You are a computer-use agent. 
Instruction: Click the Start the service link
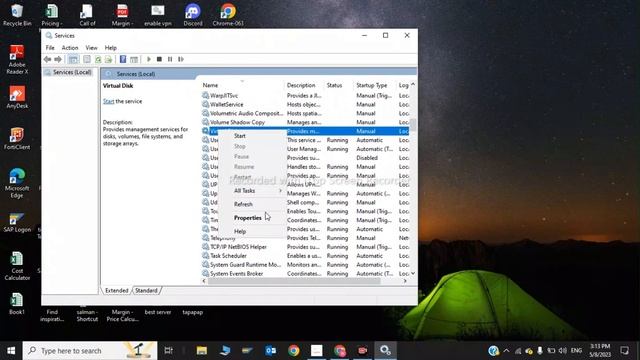(x=108, y=101)
